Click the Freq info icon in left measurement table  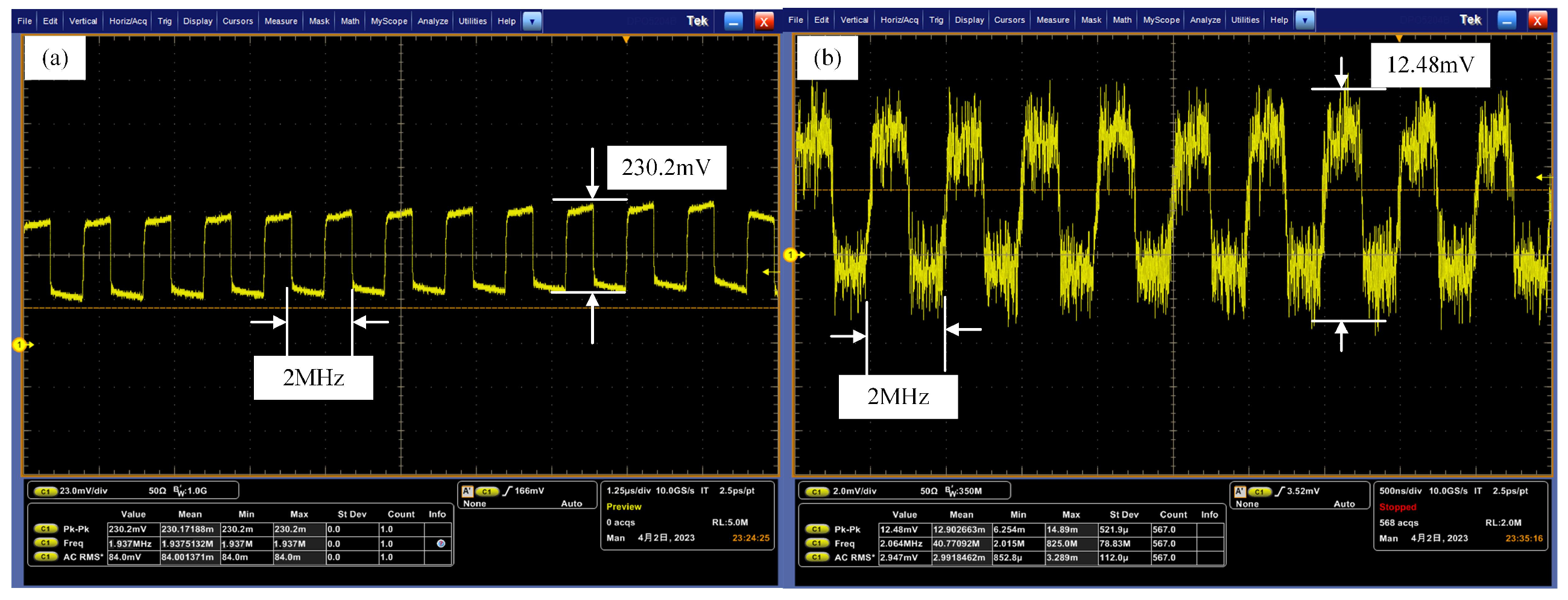click(441, 543)
